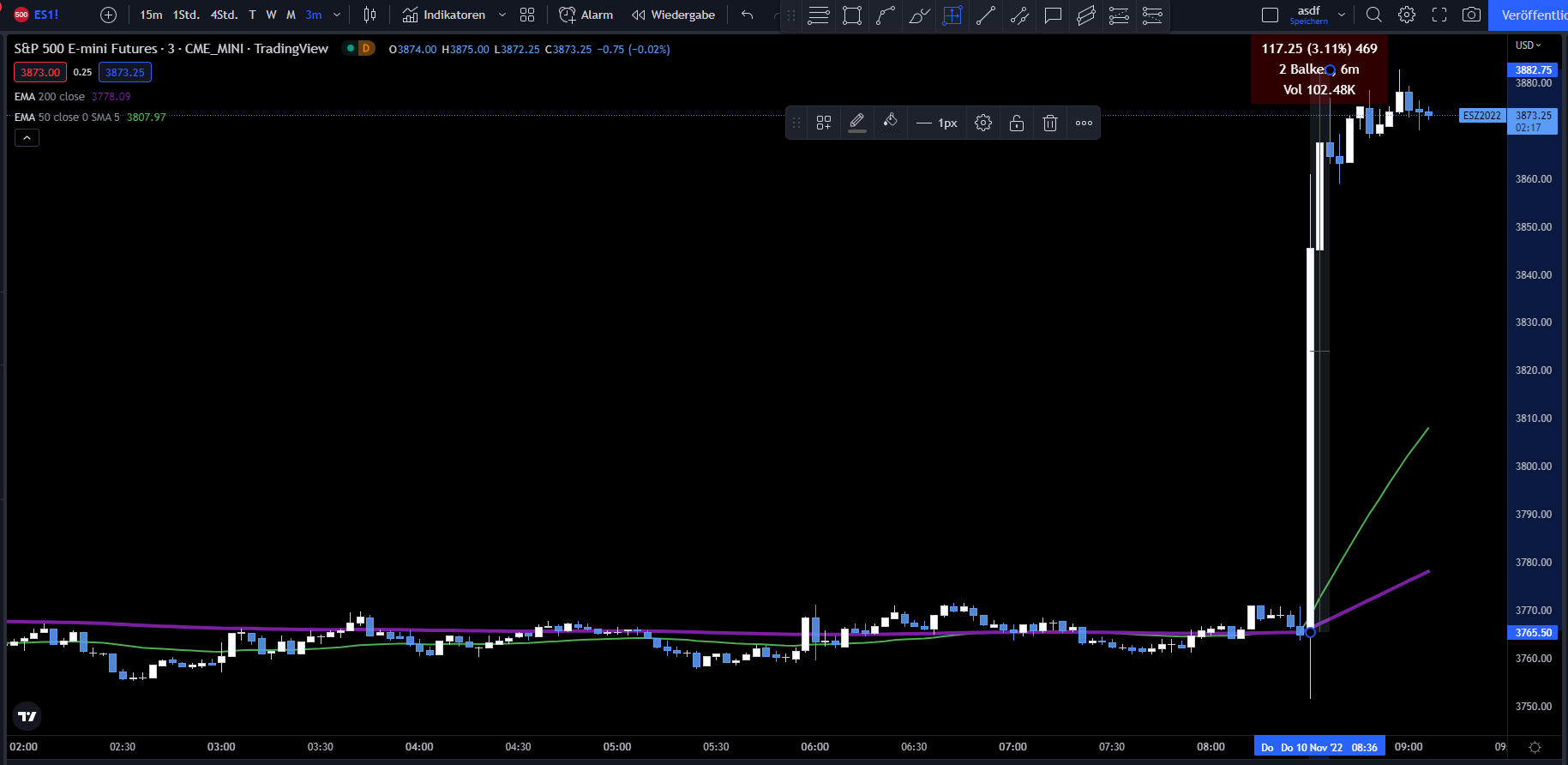Click the measurement info box showing 117.25 (3.11%)

pyautogui.click(x=1319, y=69)
